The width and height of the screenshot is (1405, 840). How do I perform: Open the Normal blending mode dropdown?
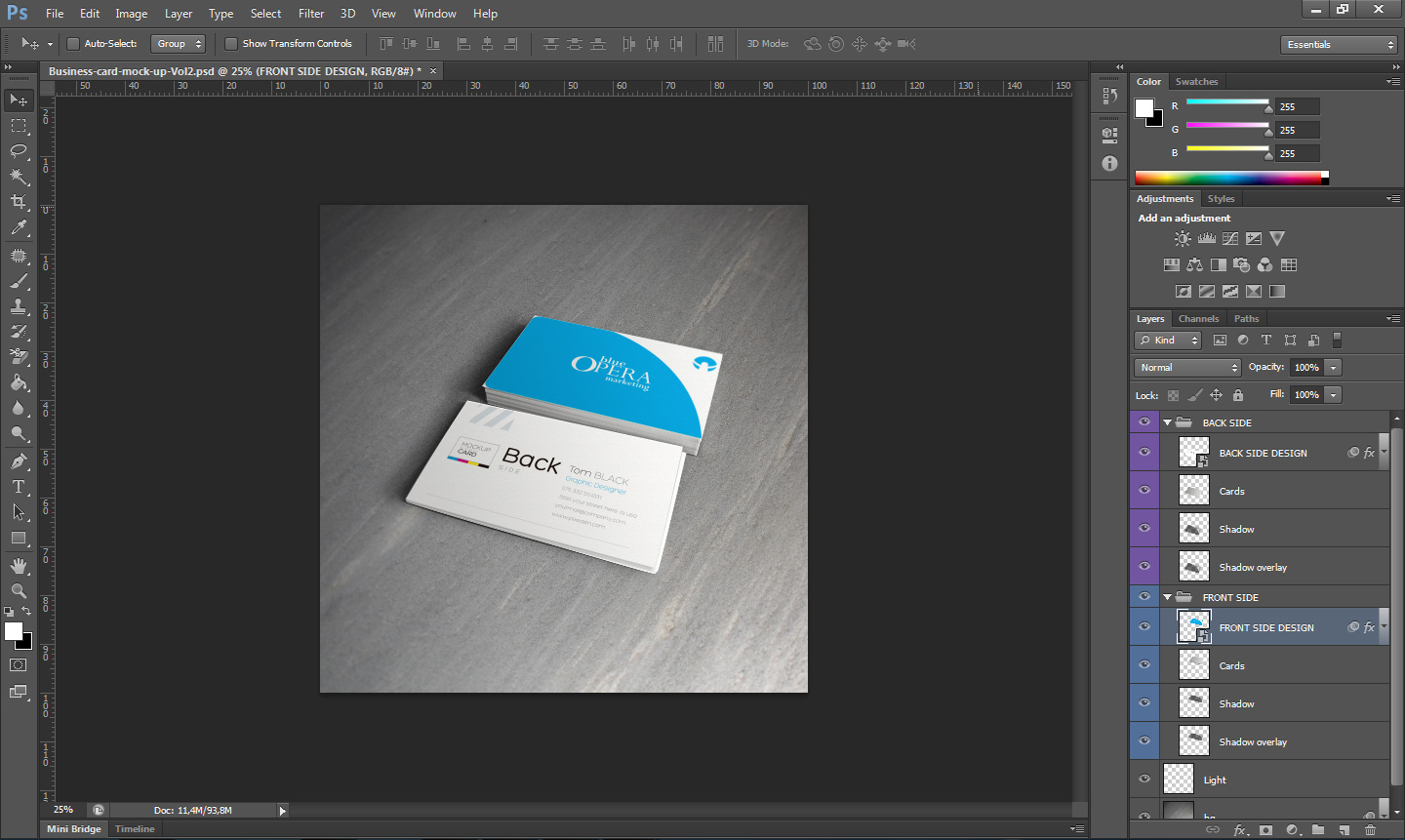pos(1187,367)
